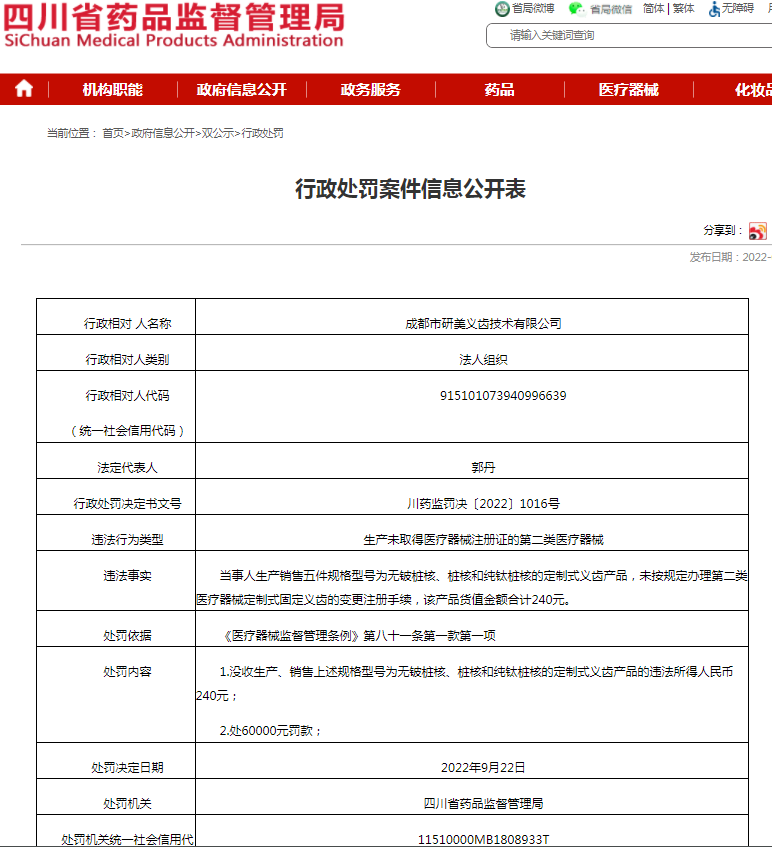Open the 化妆品 menu
This screenshot has width=772, height=847.
[753, 89]
